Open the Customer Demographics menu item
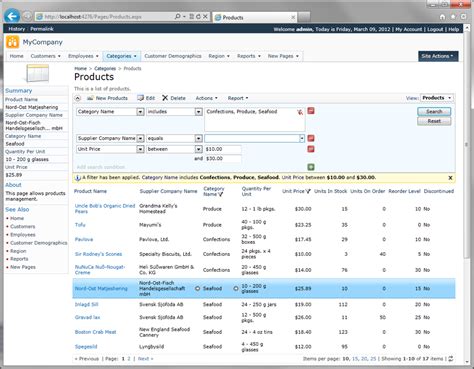The height and width of the screenshot is (369, 474). click(x=173, y=56)
